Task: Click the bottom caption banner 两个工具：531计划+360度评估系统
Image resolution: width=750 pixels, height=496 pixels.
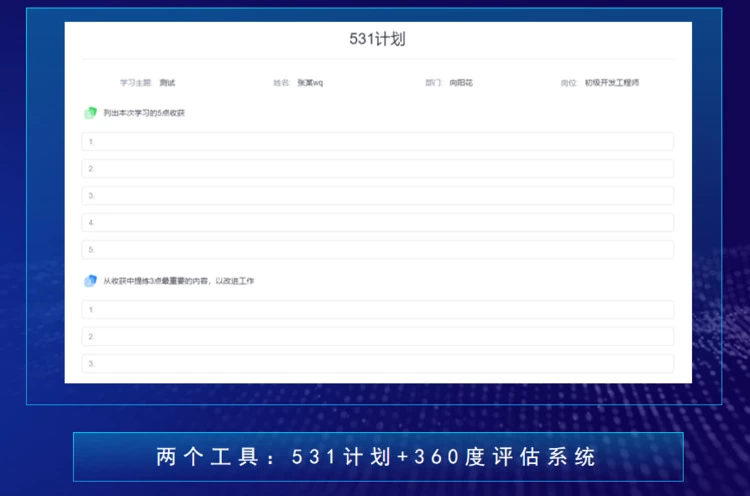Action: [377, 457]
